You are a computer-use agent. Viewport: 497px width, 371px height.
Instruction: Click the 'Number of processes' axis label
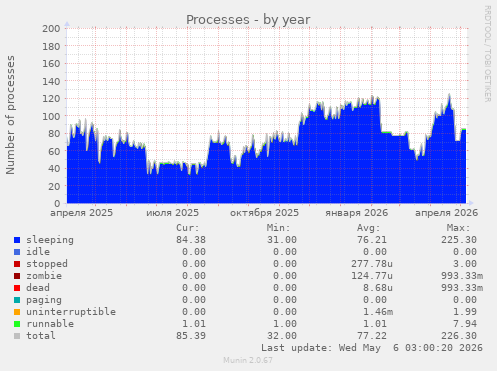point(10,115)
